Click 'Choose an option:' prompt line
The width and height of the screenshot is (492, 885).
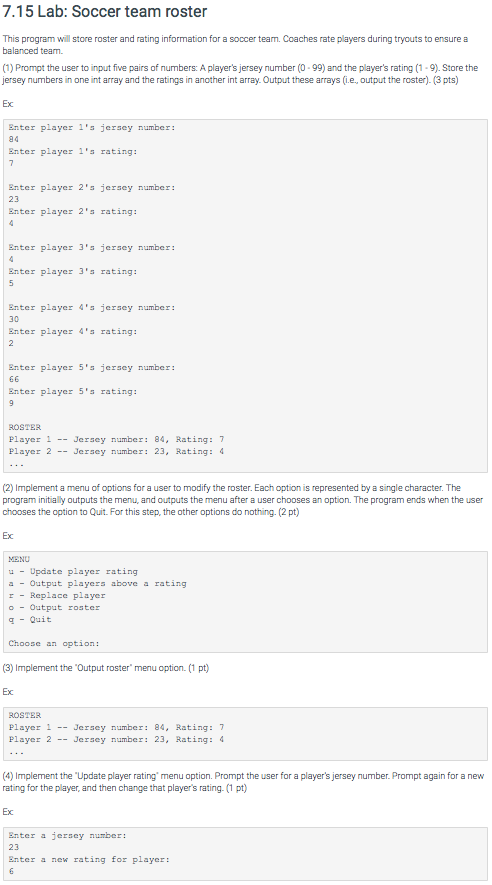(x=54, y=643)
